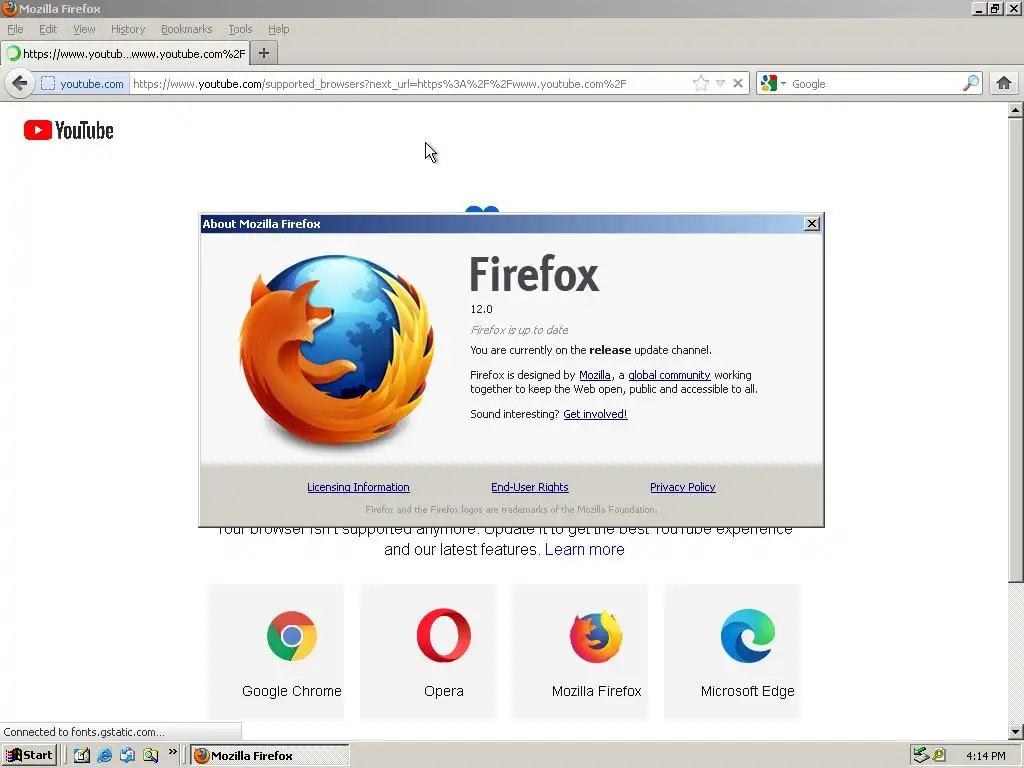1024x768 pixels.
Task: Open a new tab with plus button
Action: (x=264, y=54)
